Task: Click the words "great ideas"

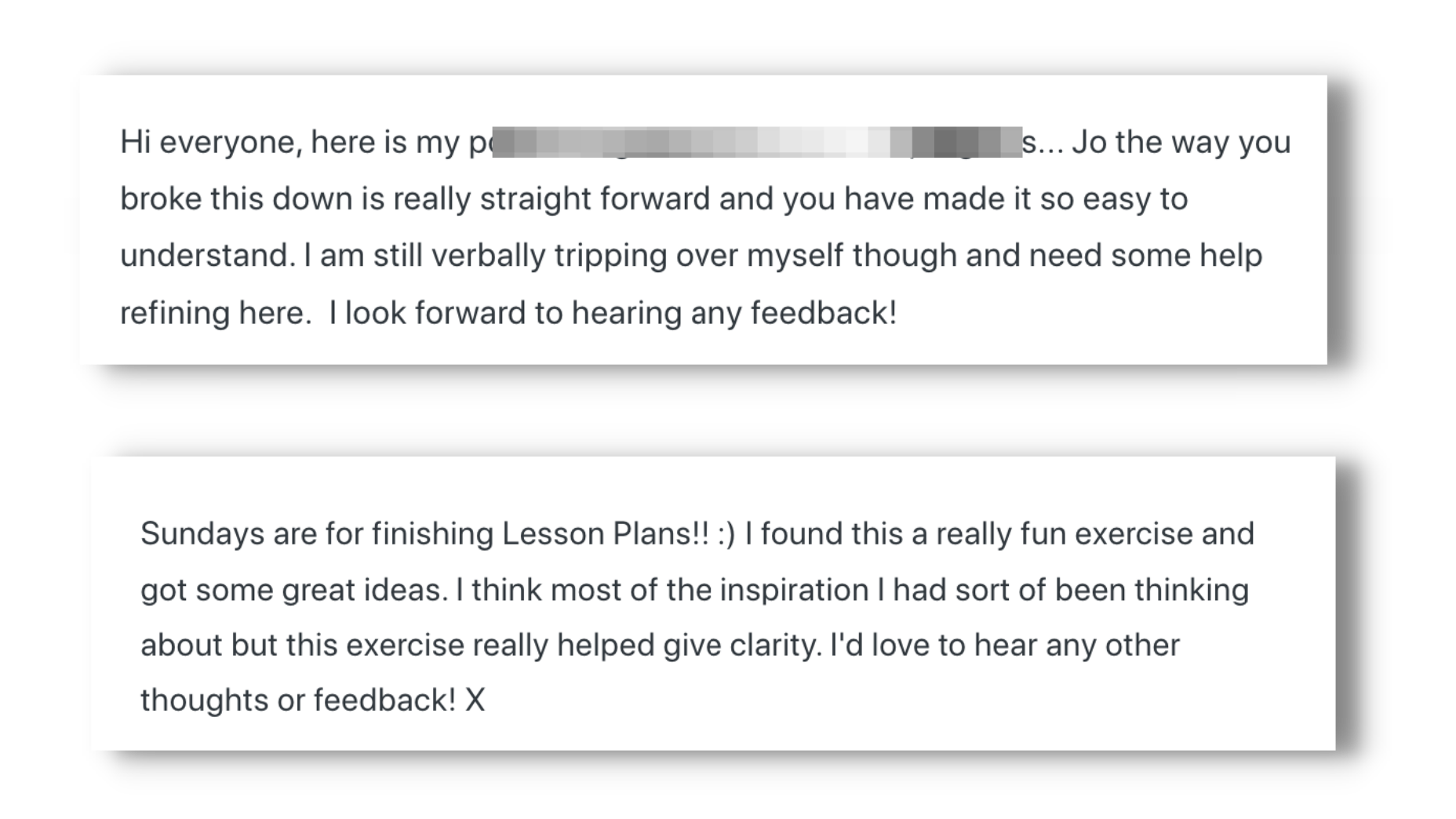Action: coord(365,590)
